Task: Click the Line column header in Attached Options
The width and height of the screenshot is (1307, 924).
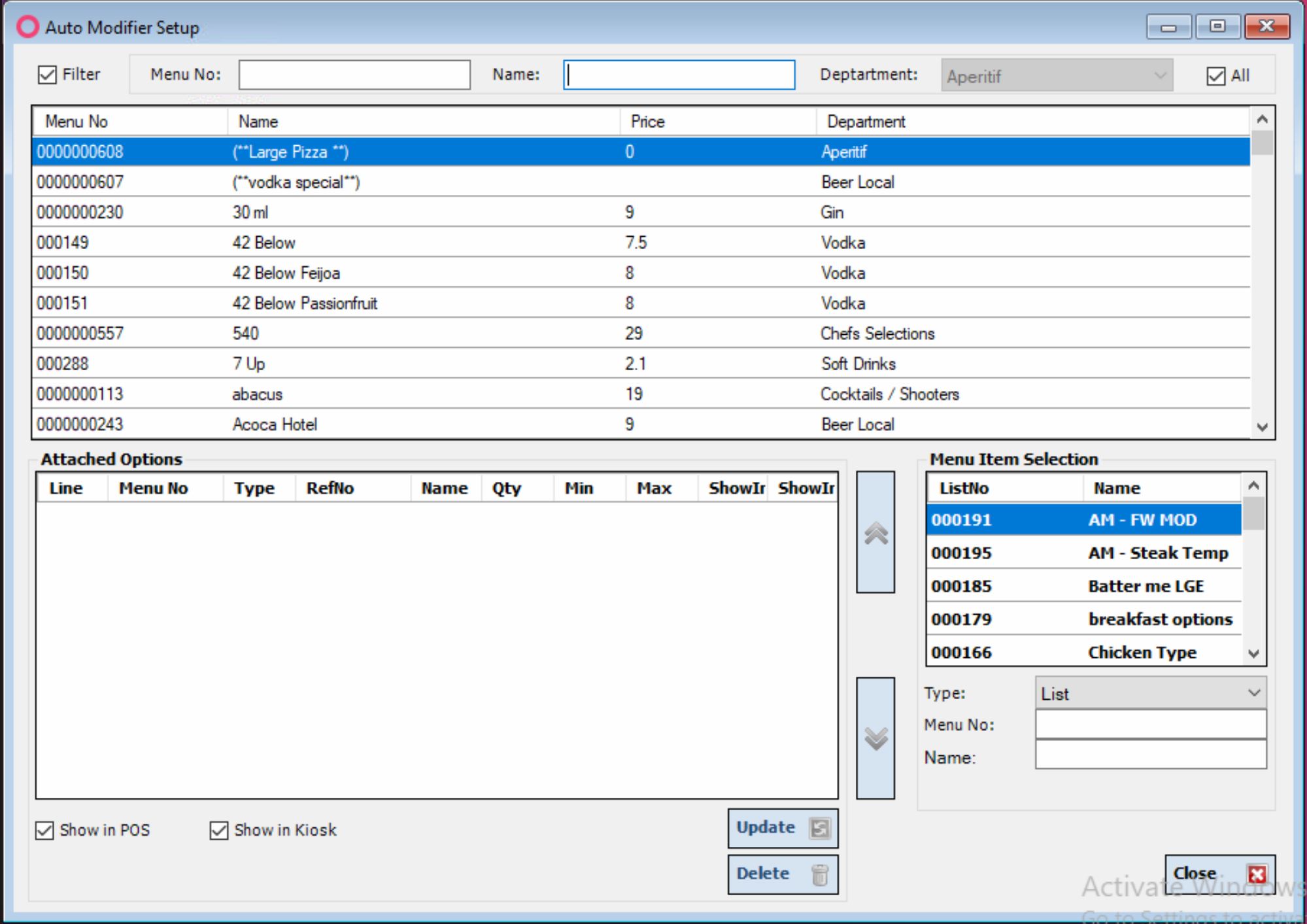Action: click(72, 488)
